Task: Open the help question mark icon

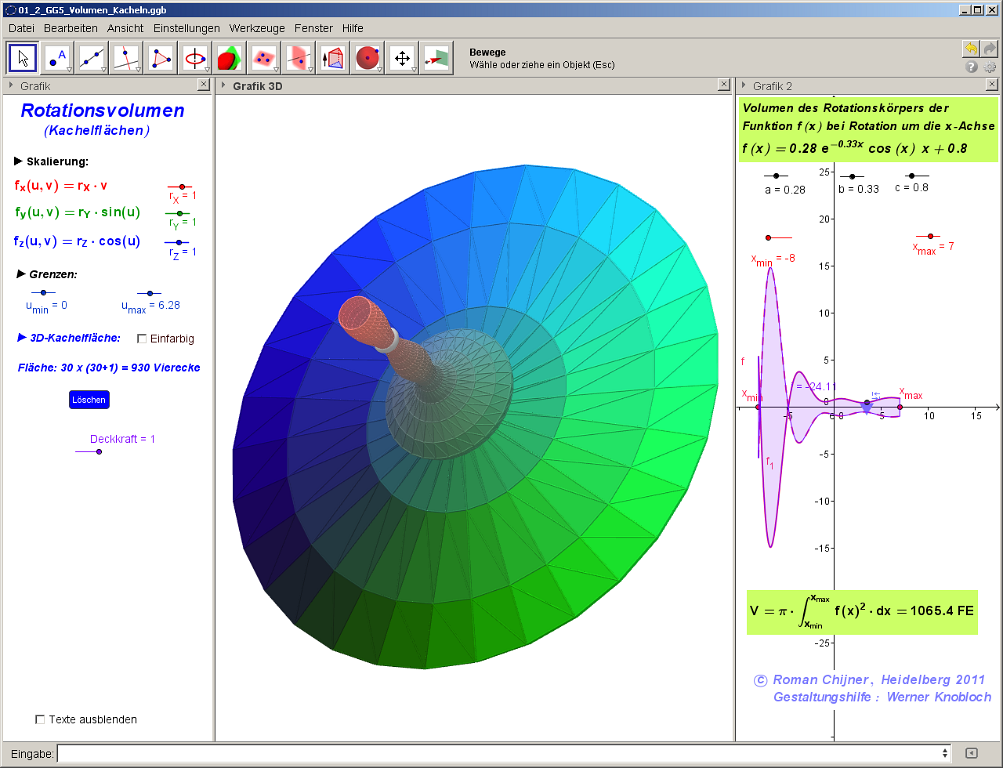Action: pos(970,67)
